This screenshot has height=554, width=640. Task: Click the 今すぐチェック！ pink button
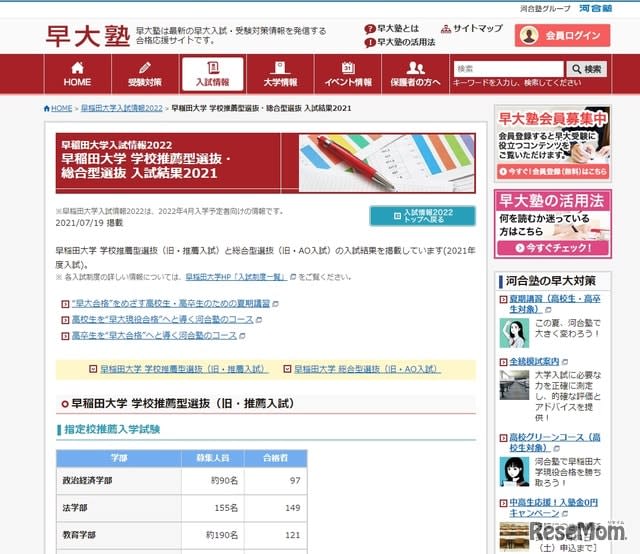click(x=553, y=248)
